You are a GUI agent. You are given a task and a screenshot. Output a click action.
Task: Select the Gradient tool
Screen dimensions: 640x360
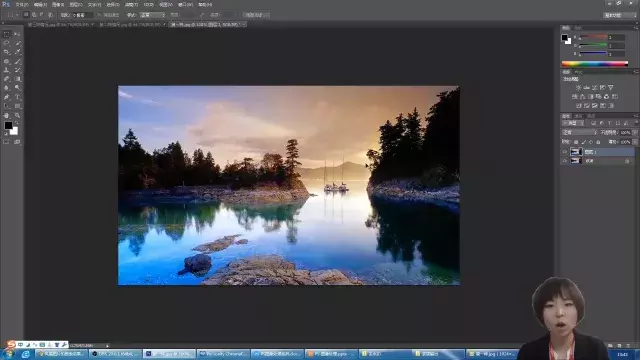[17, 79]
